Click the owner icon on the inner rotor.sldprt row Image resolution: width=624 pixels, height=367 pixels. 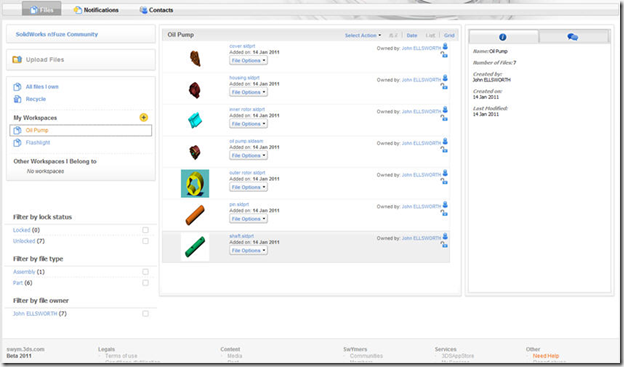point(445,109)
